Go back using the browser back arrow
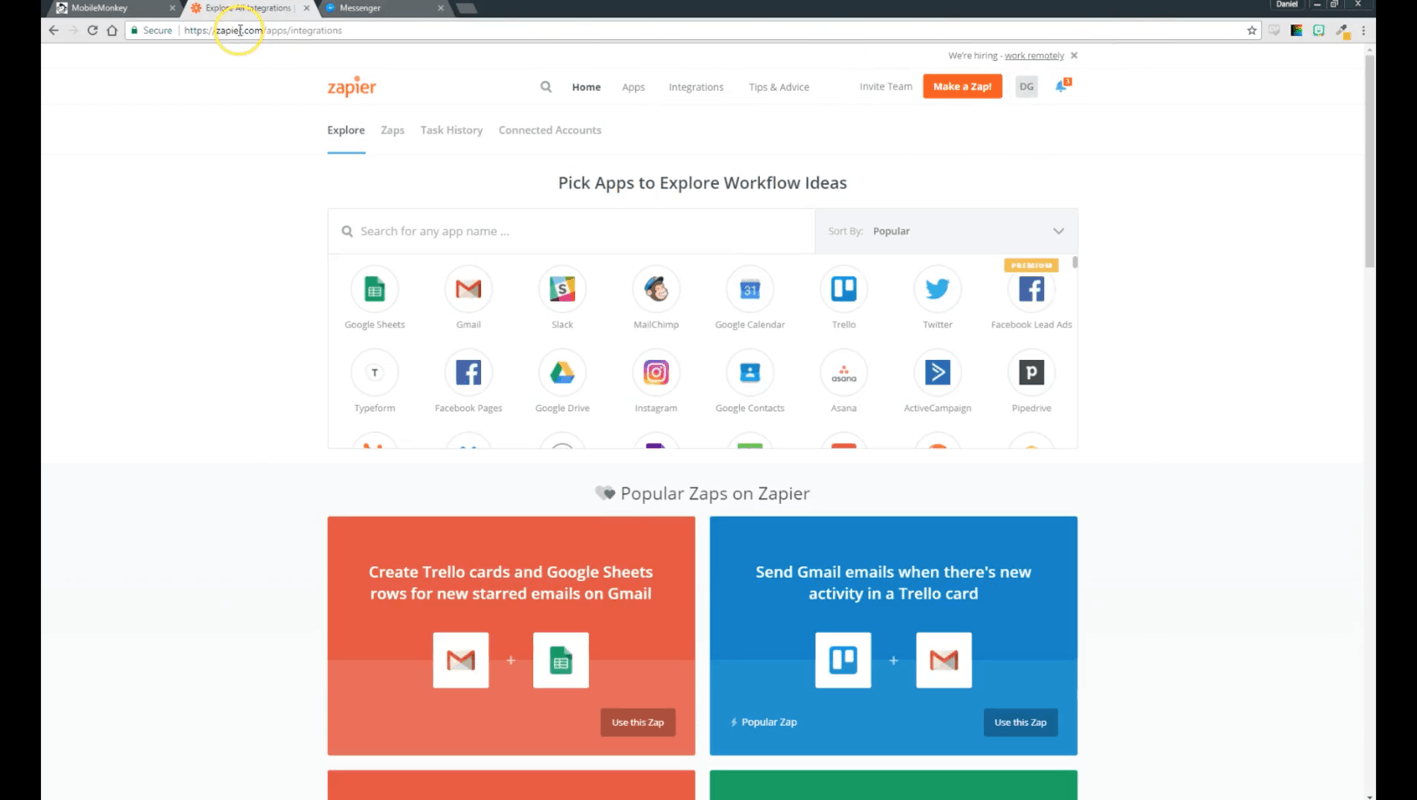1417x800 pixels. pyautogui.click(x=54, y=30)
